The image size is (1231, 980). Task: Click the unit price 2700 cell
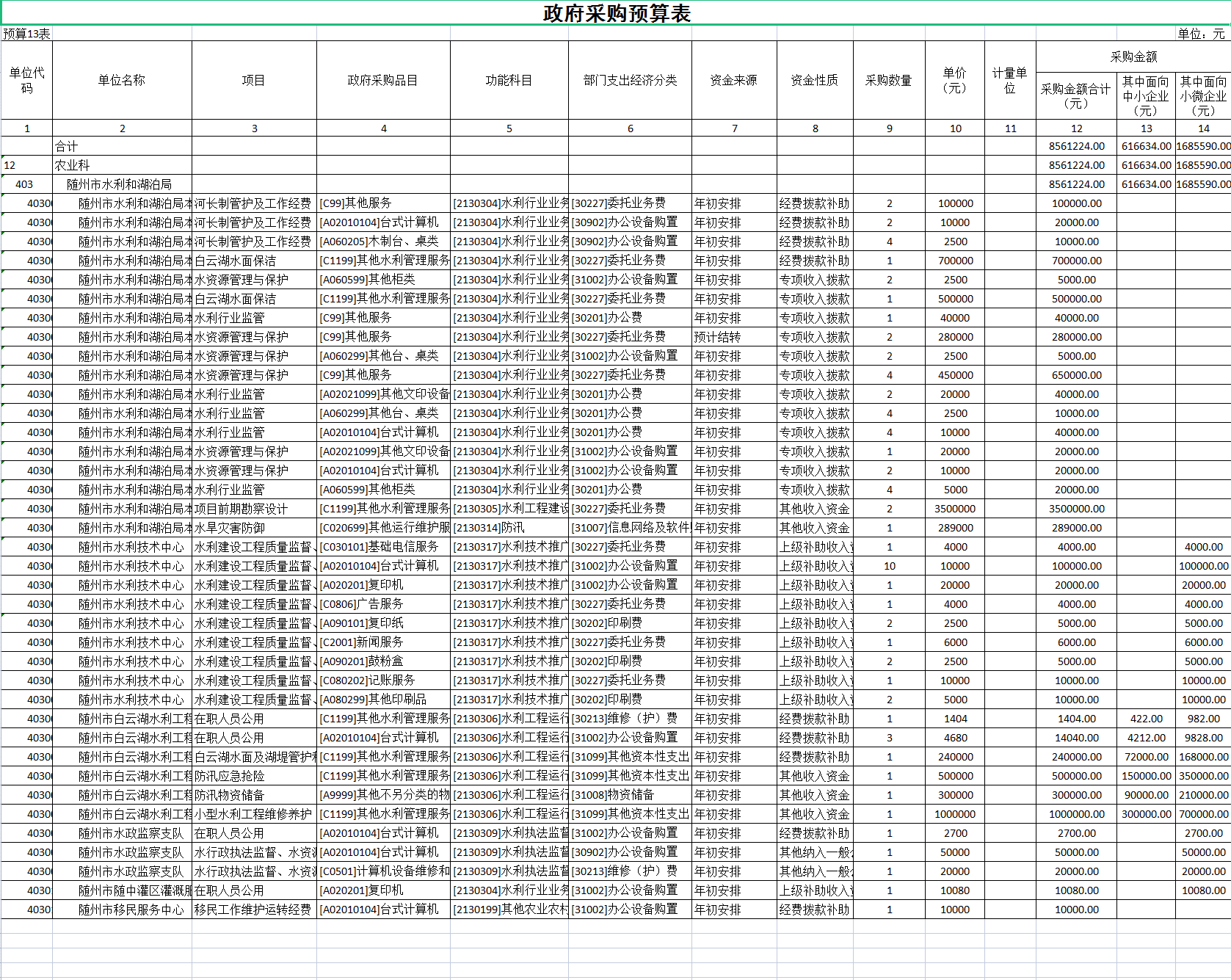coord(955,833)
